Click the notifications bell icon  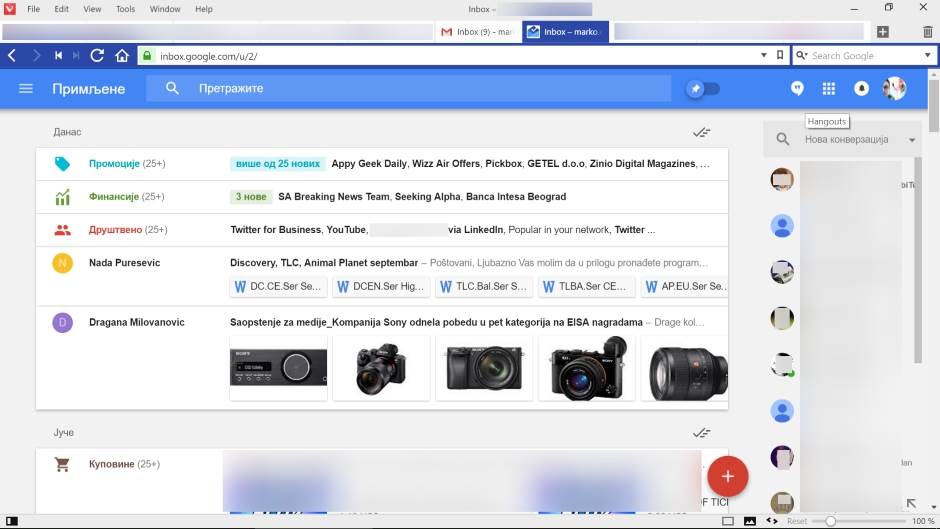coord(861,89)
